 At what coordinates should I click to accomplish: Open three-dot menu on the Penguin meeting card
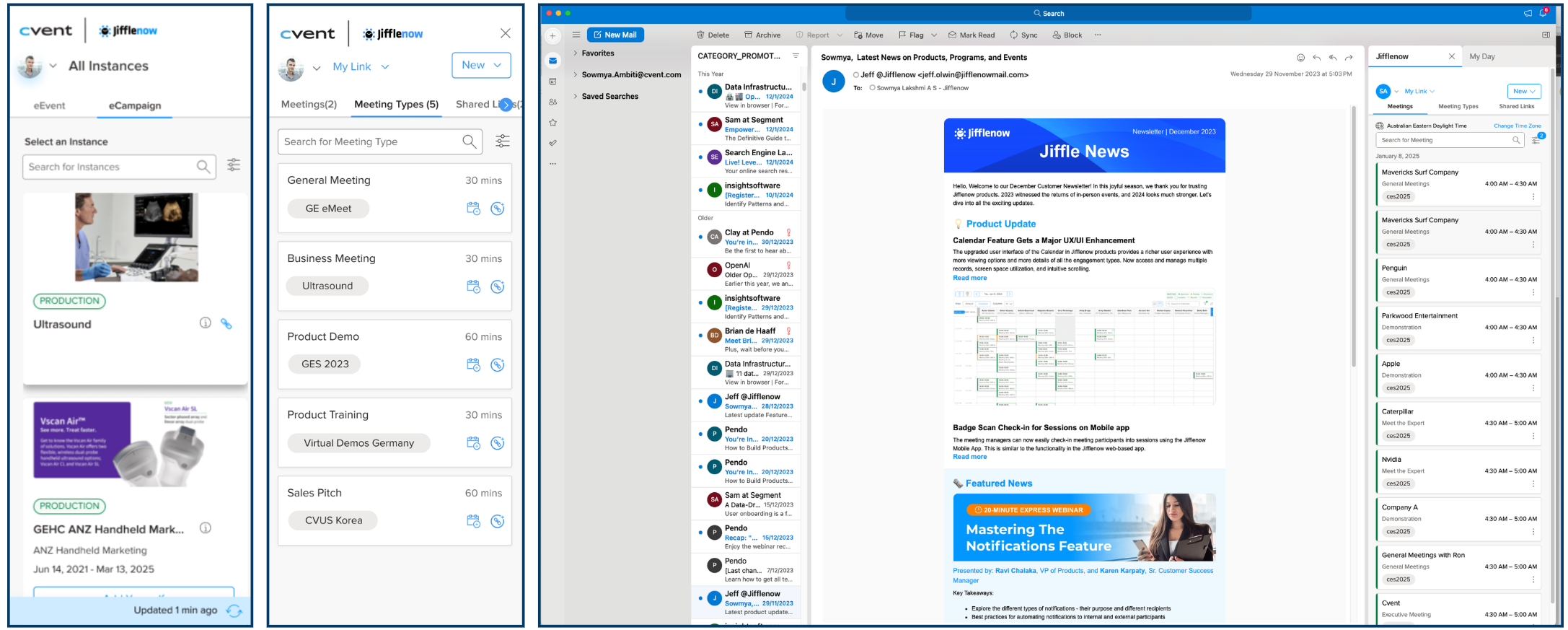[x=1533, y=292]
